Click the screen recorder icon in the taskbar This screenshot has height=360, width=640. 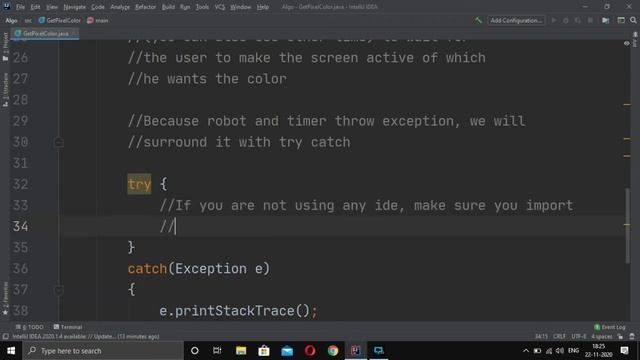click(x=378, y=351)
